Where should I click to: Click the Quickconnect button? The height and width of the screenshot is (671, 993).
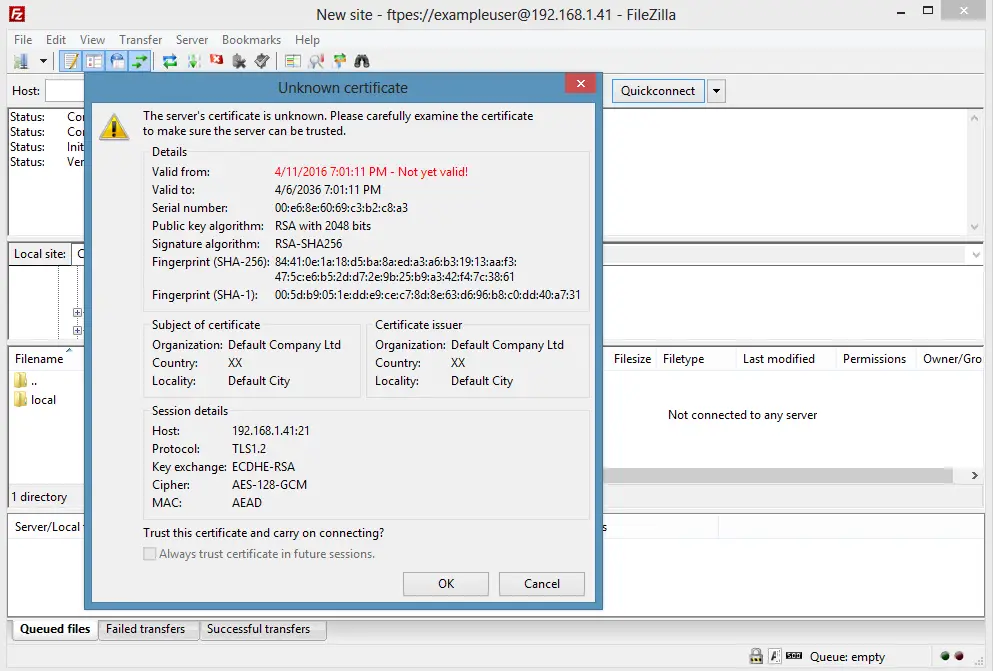coord(658,91)
